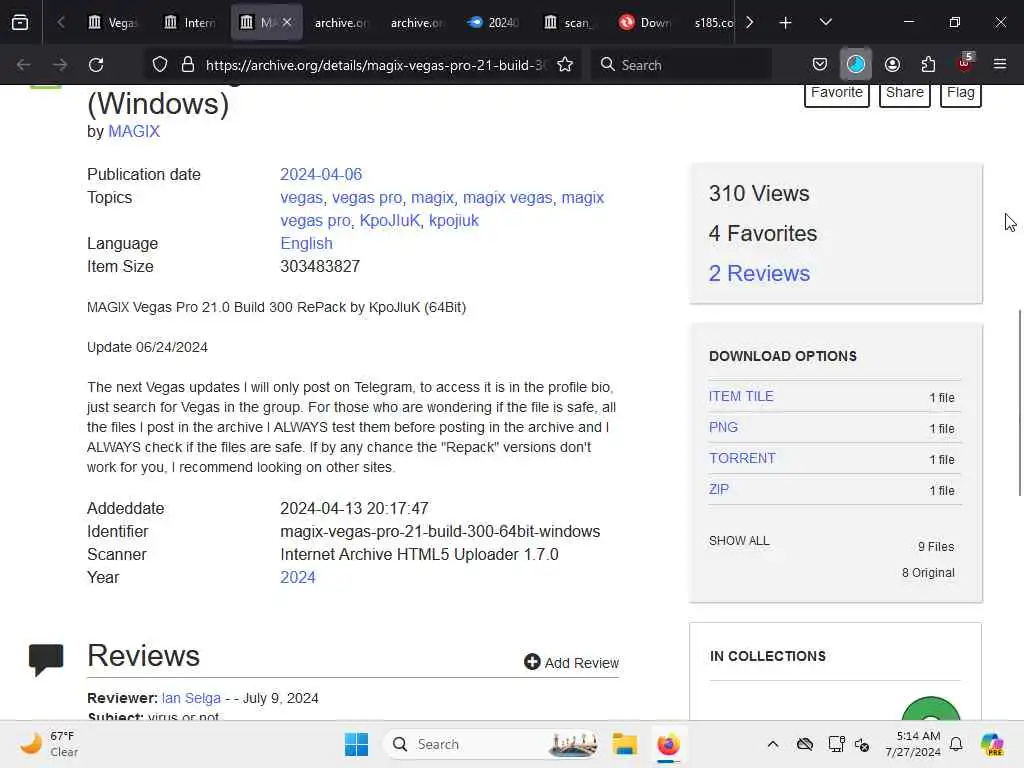The width and height of the screenshot is (1024, 768).
Task: Click the Share button
Action: 904,93
